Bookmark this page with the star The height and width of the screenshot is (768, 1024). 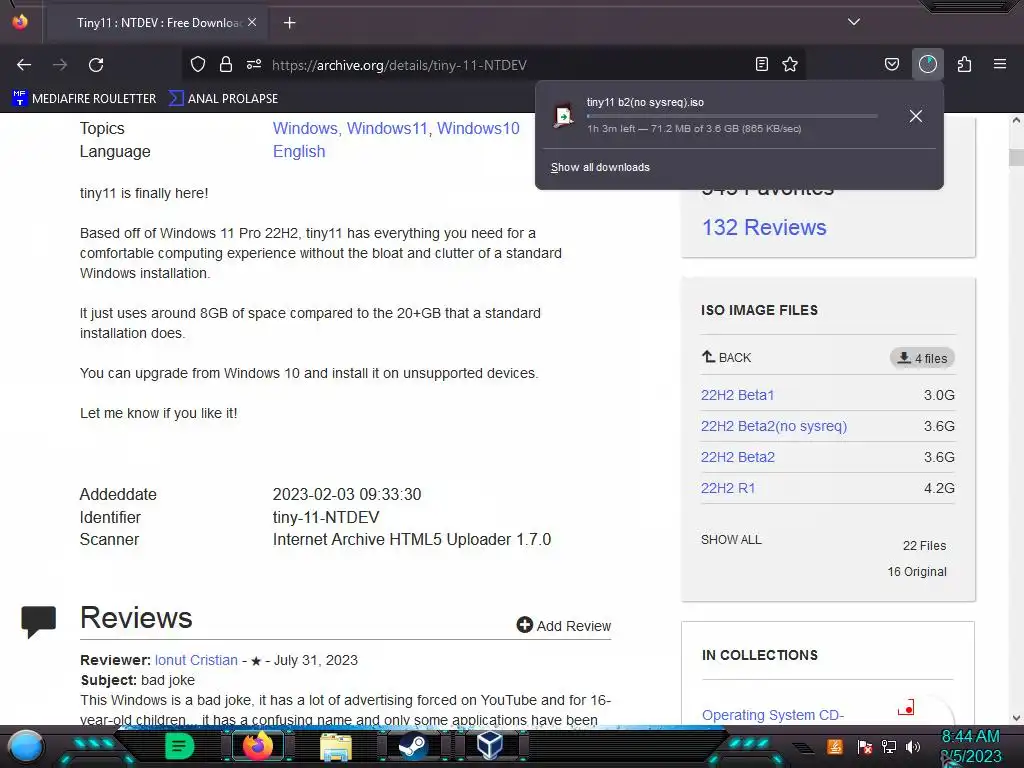790,64
